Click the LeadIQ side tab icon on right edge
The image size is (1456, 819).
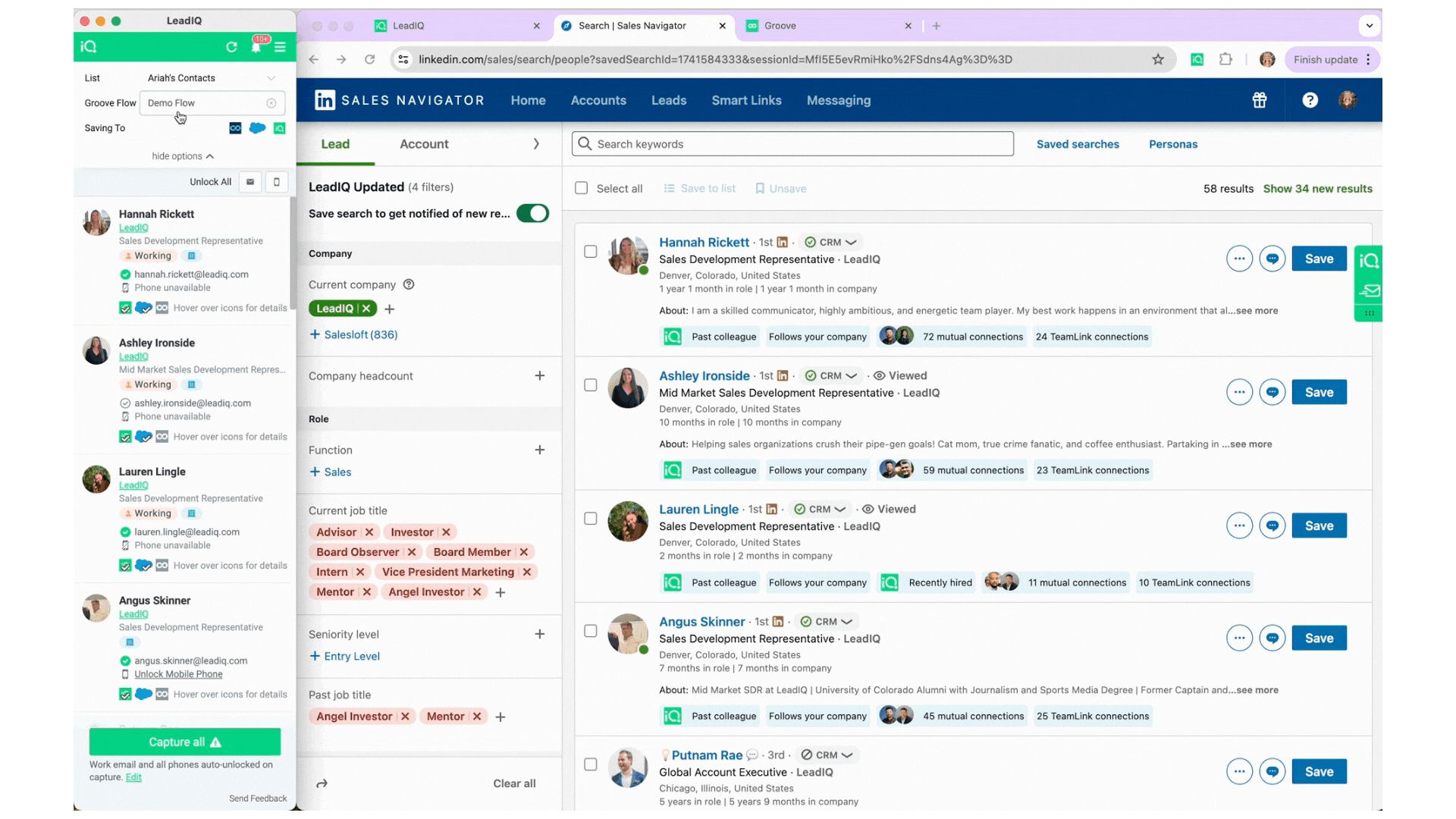tap(1369, 261)
